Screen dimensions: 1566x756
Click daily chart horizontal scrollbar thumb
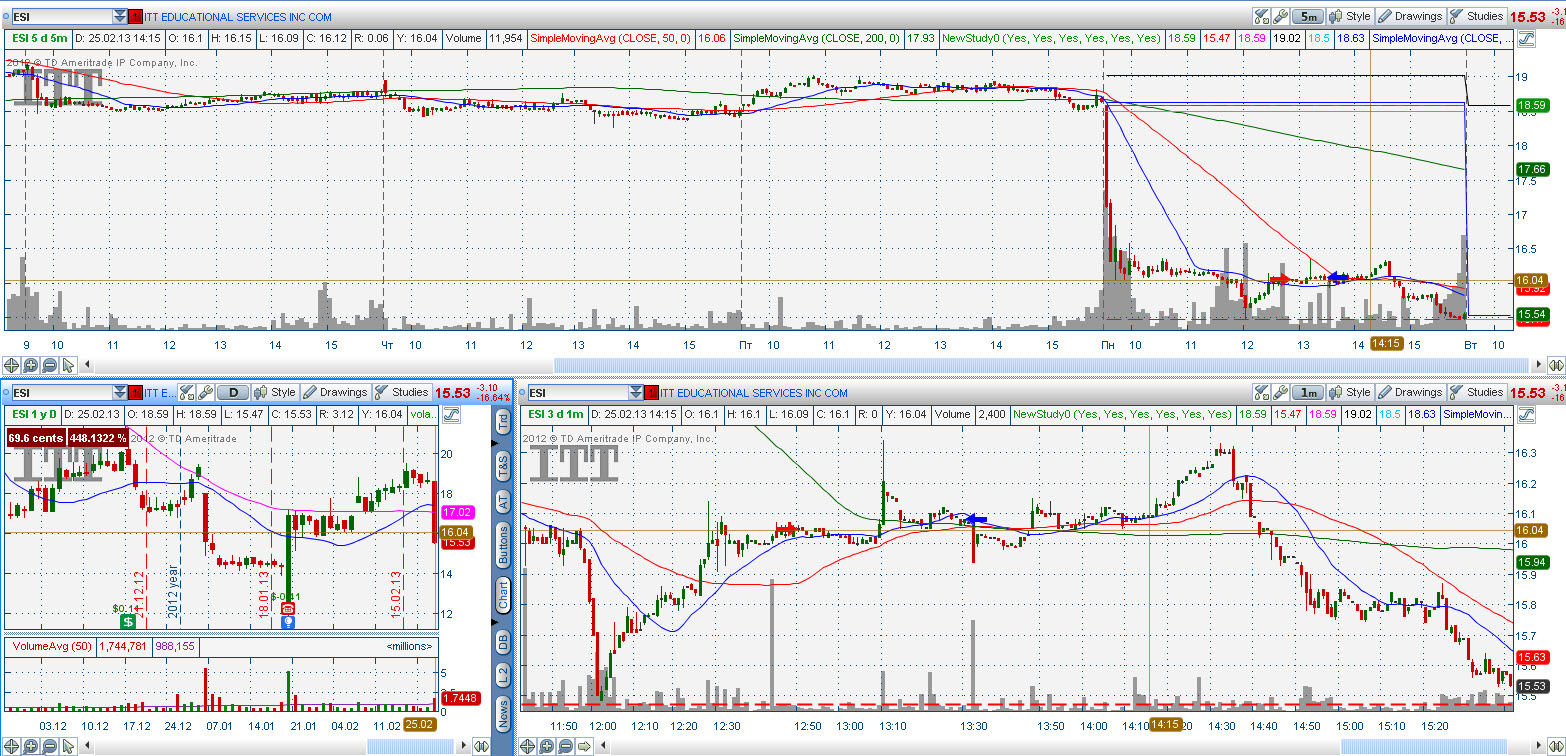pyautogui.click(x=411, y=745)
